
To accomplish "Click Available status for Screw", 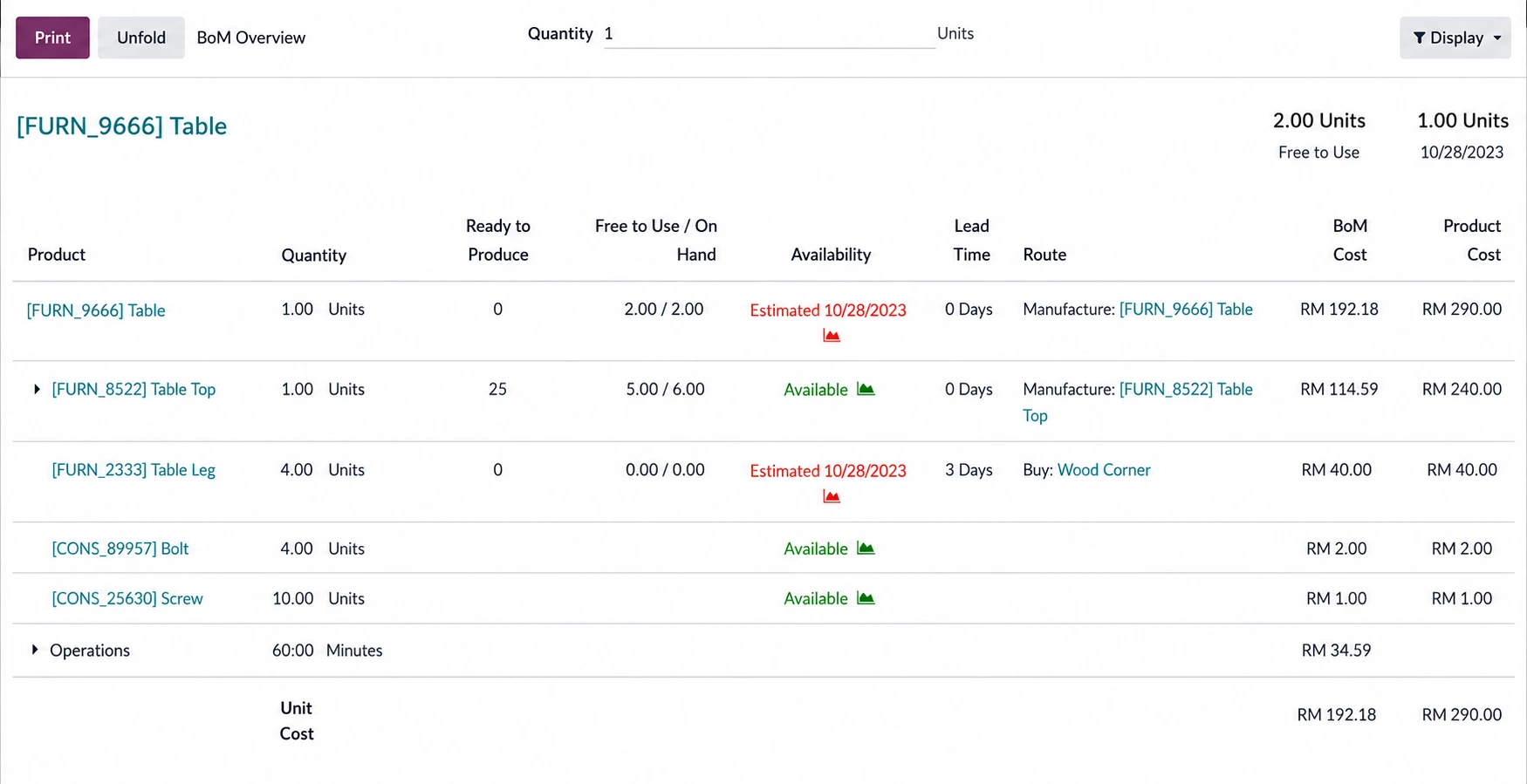I will (816, 598).
